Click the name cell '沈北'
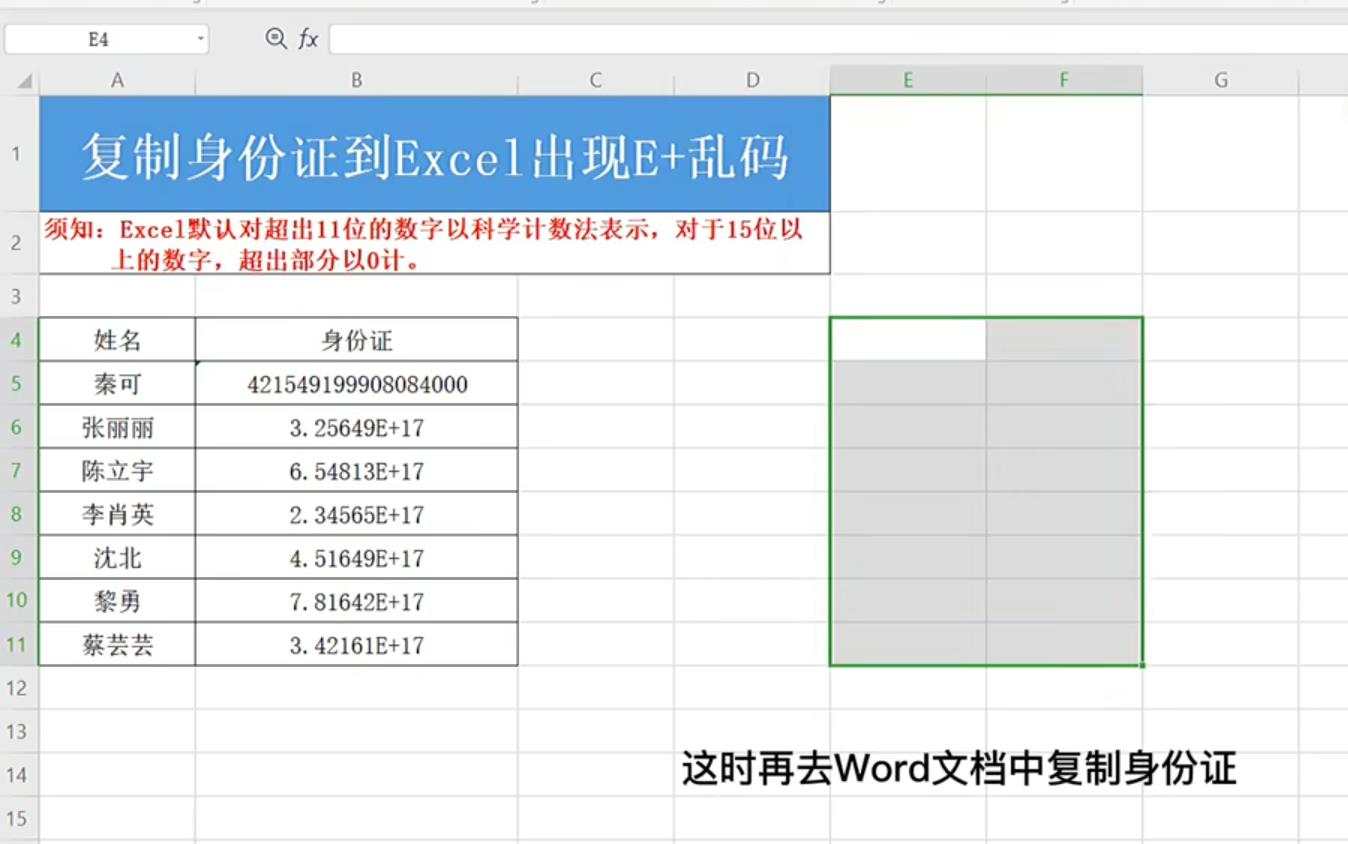Viewport: 1348px width, 844px height. point(117,558)
